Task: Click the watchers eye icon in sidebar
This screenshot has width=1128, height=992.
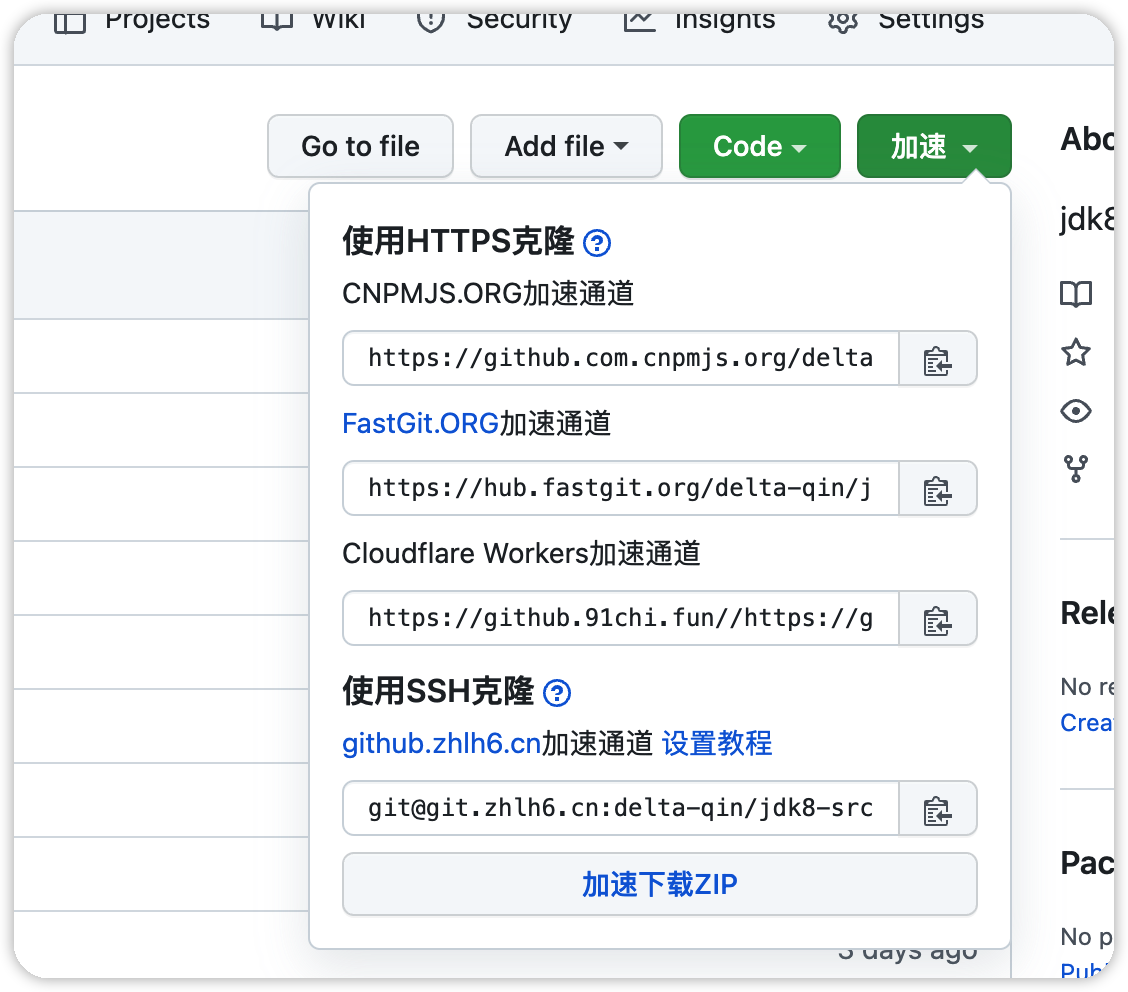Action: click(1076, 411)
